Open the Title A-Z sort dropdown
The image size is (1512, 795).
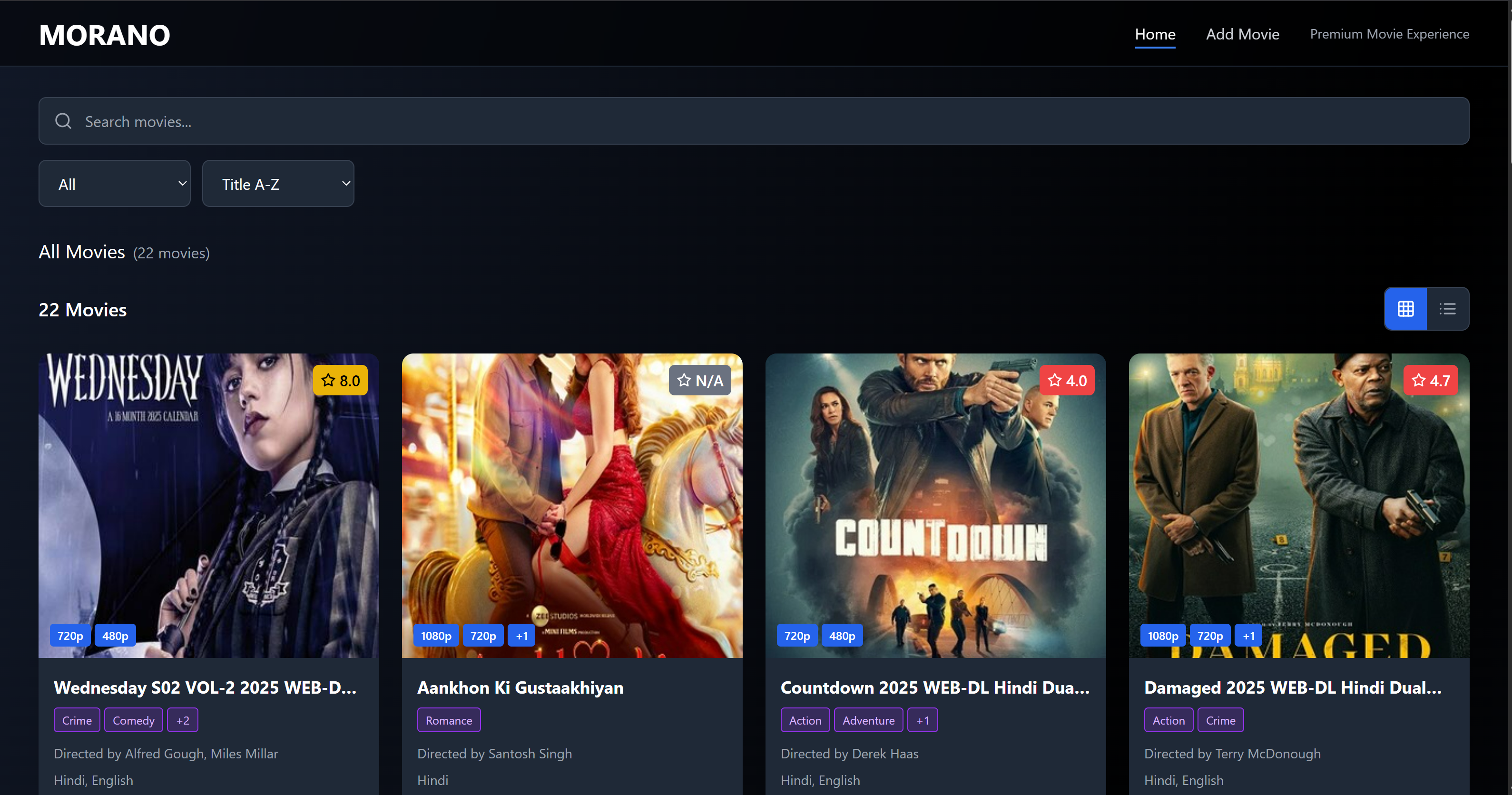[x=278, y=183]
